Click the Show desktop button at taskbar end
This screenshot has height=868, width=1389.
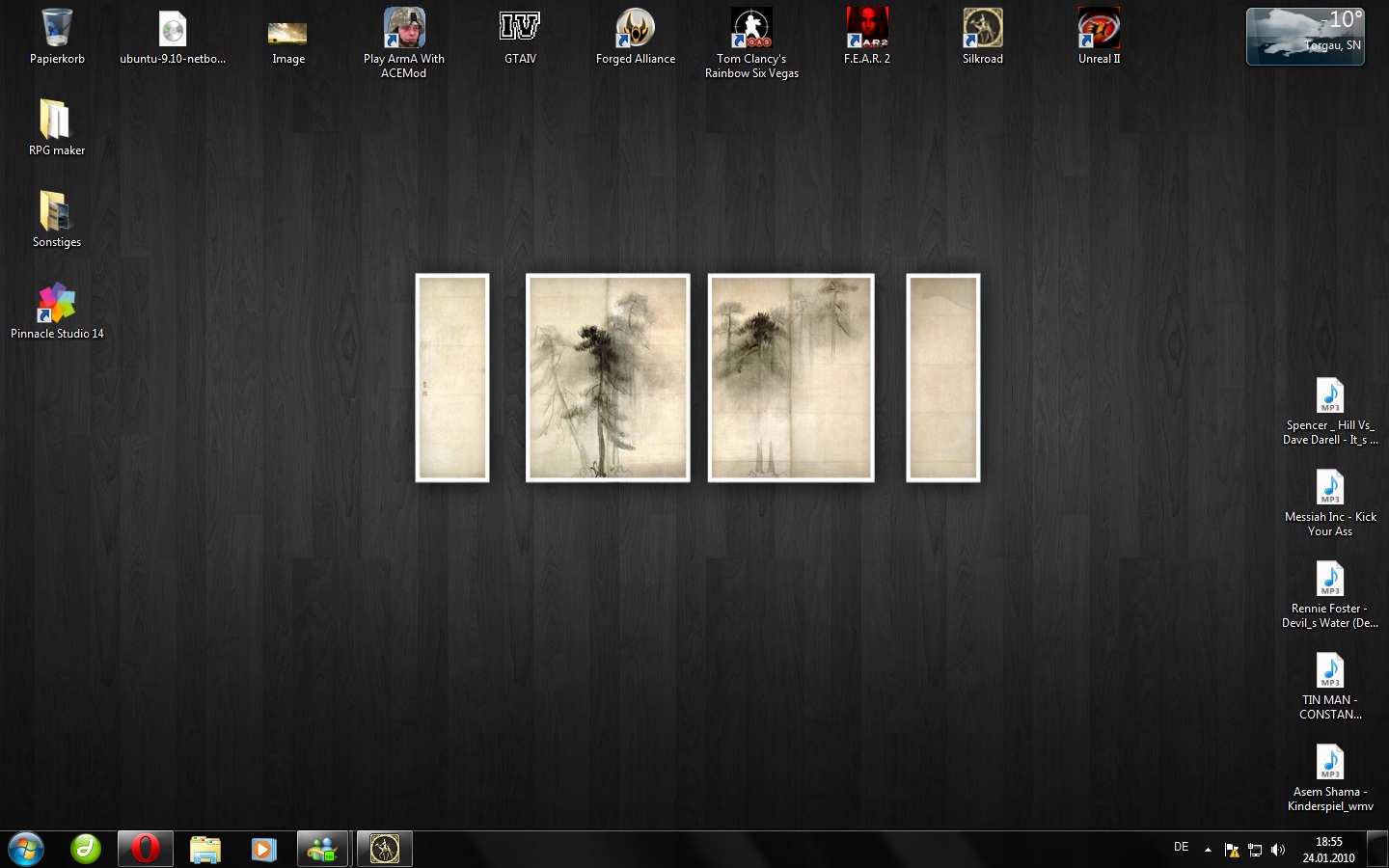pos(1377,849)
